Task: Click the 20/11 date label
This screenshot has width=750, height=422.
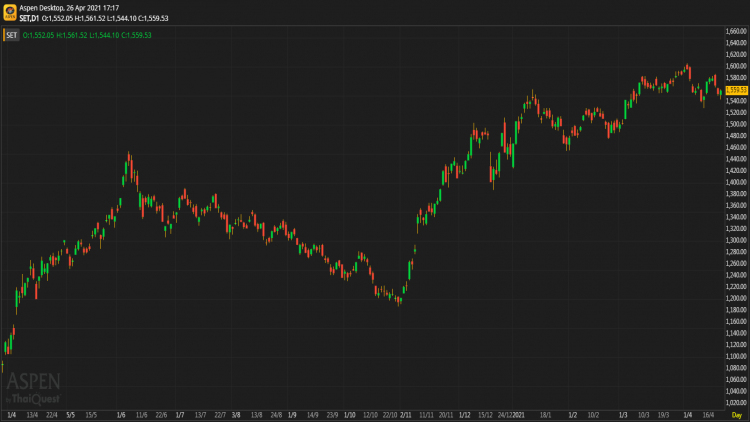Action: coord(446,415)
